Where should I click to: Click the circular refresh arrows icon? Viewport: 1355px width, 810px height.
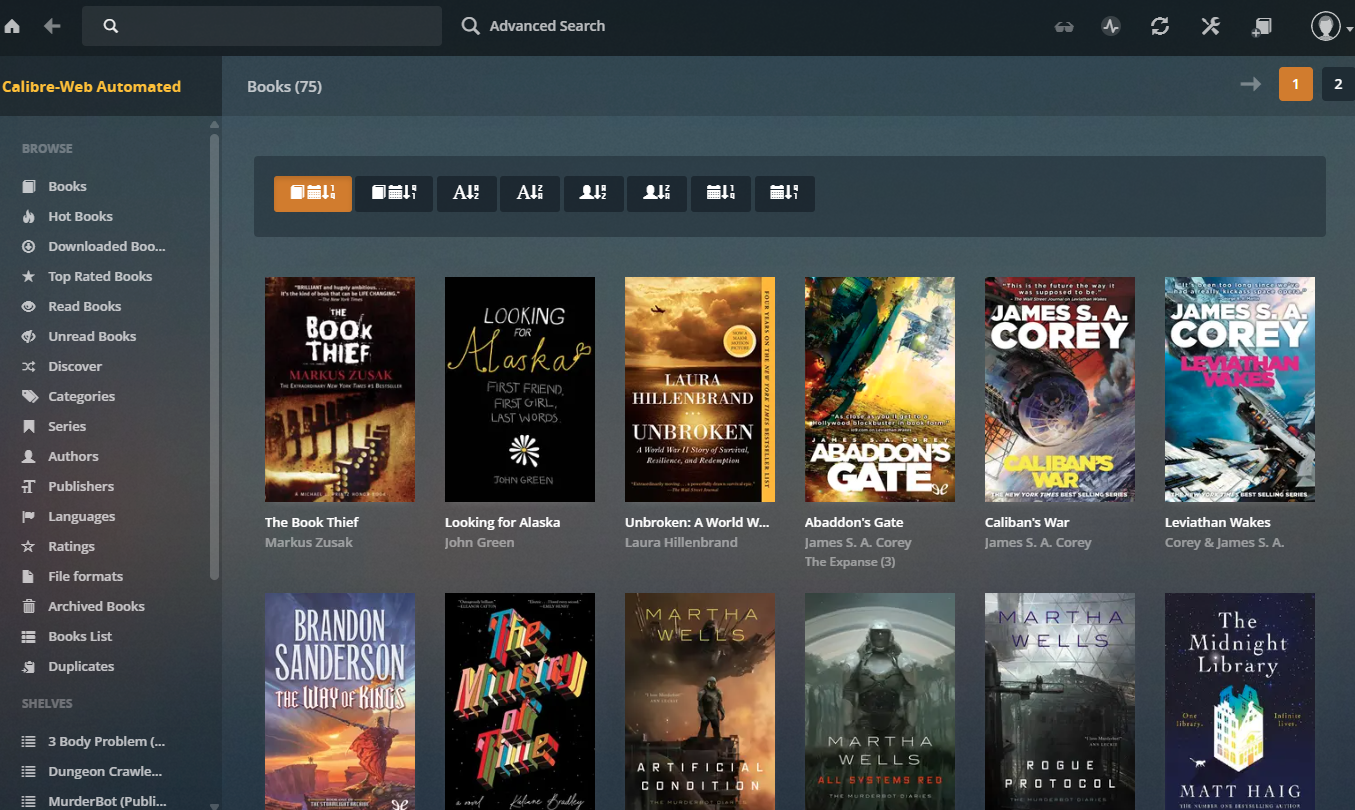pyautogui.click(x=1160, y=27)
